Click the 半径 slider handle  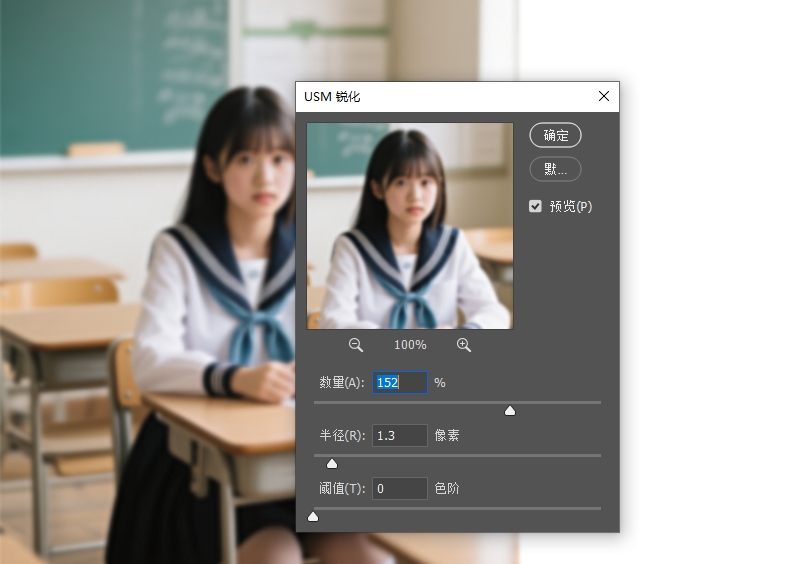point(332,464)
